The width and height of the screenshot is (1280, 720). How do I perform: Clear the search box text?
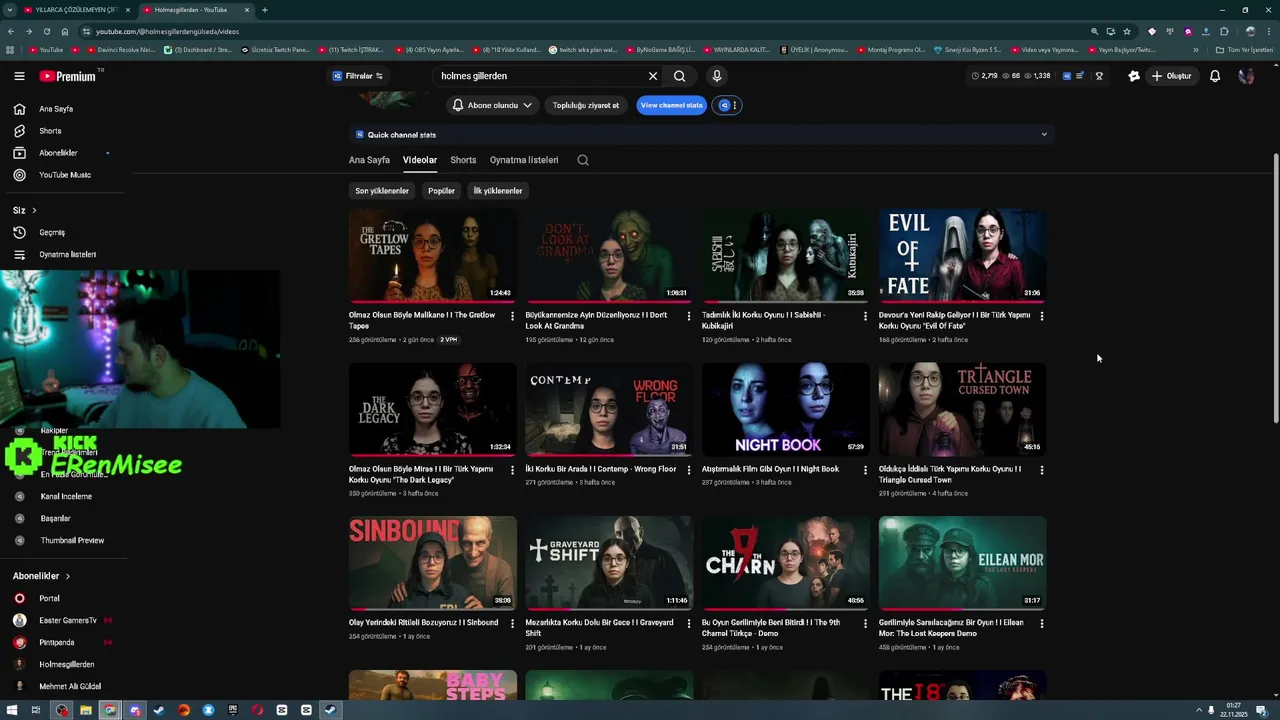(x=653, y=76)
